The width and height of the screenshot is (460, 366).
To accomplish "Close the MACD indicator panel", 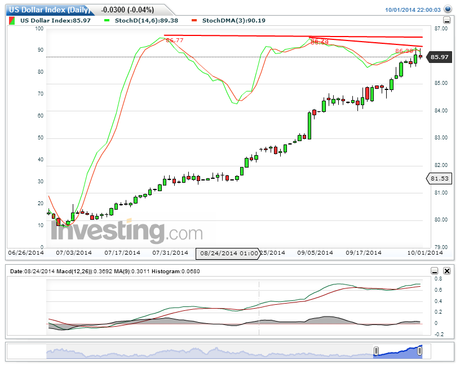I will point(447,271).
